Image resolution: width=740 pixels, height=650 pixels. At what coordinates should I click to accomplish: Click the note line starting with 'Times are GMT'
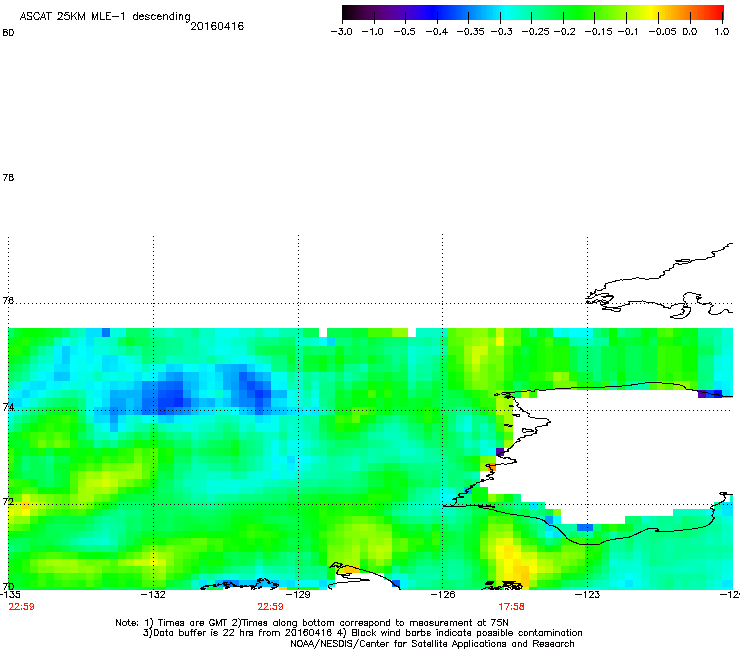point(312,623)
